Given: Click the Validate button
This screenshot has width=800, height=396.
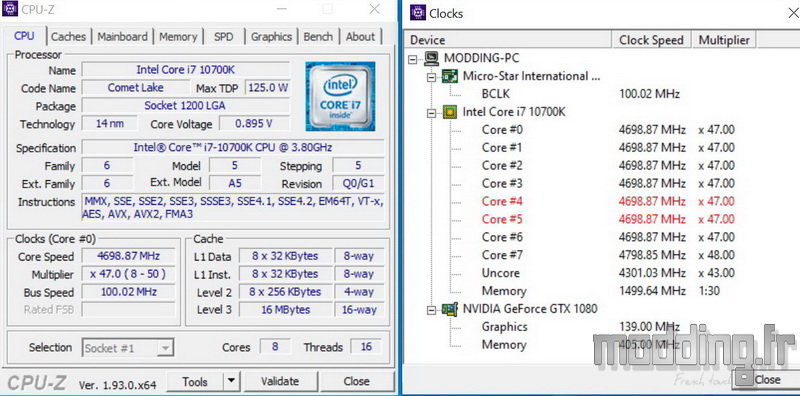Looking at the screenshot, I should (x=280, y=381).
